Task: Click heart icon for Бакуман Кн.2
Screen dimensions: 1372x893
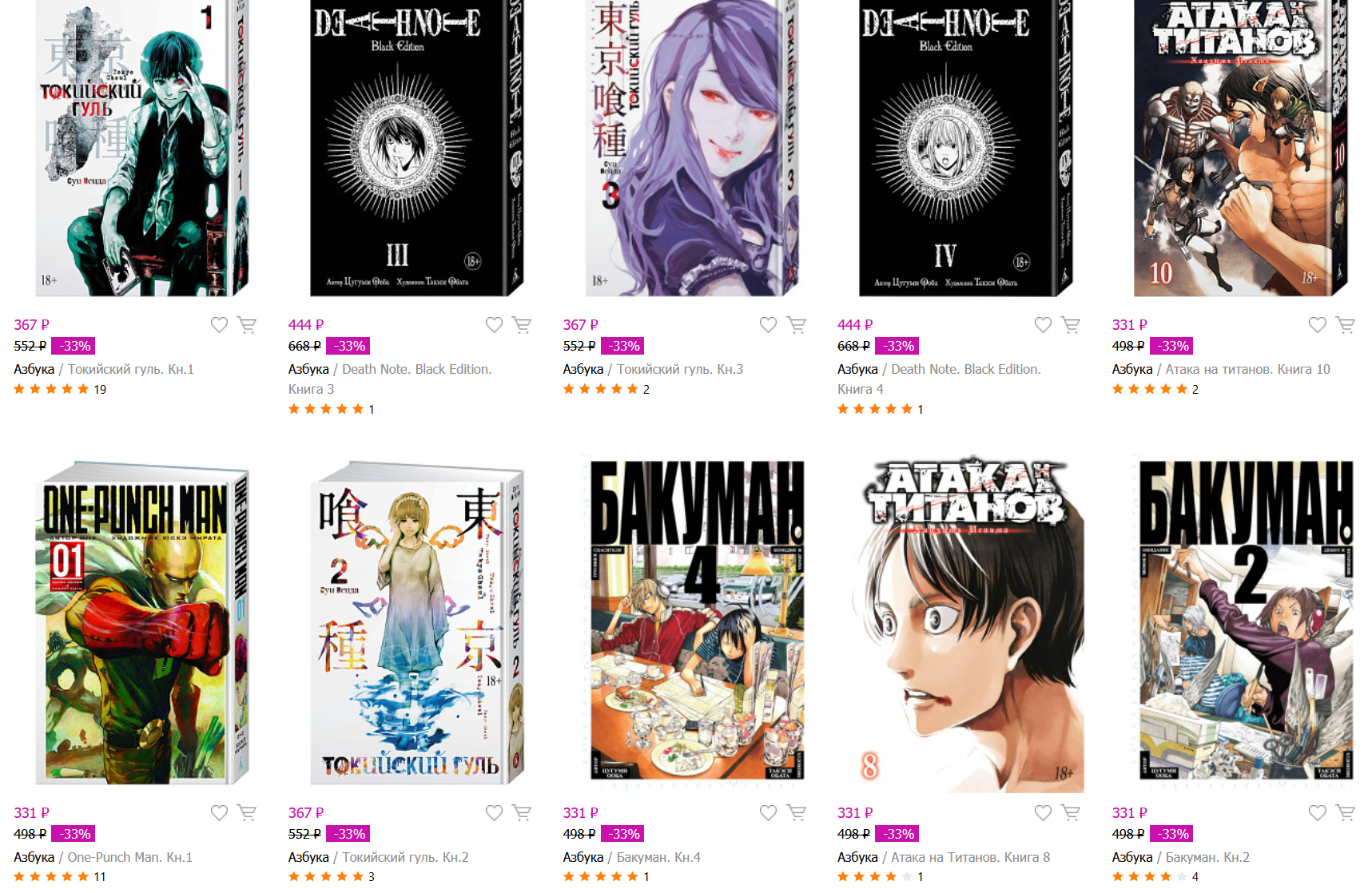Action: (1318, 813)
